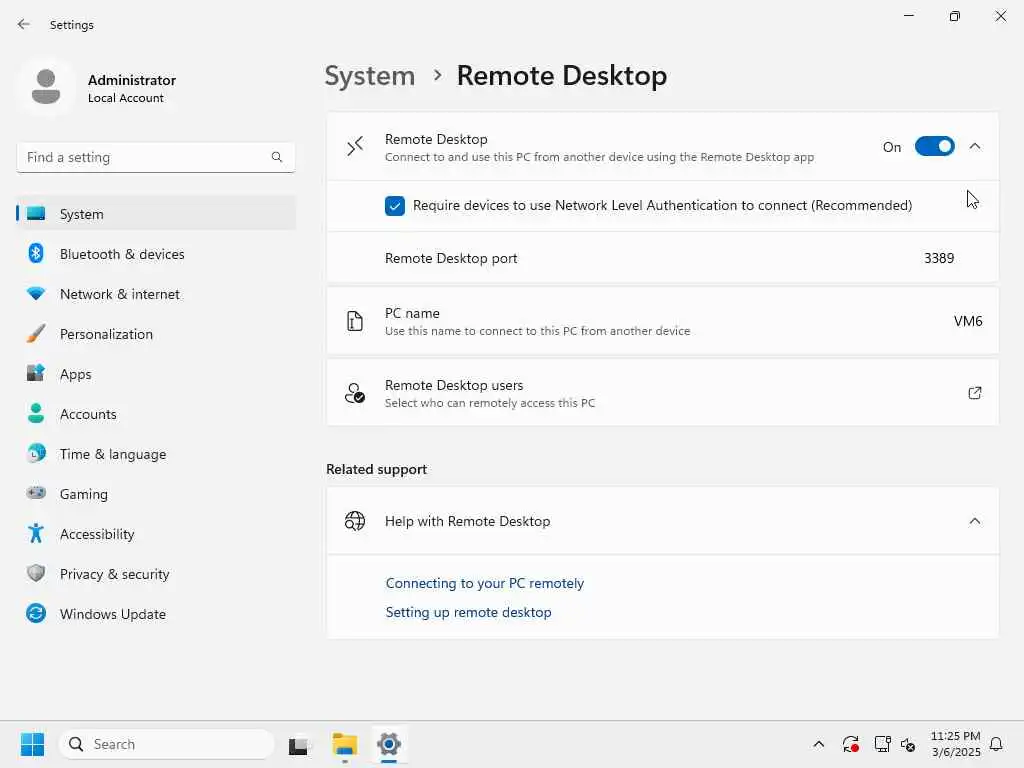The height and width of the screenshot is (768, 1024).
Task: Click the System monitor icon in sidebar
Action: click(x=36, y=214)
